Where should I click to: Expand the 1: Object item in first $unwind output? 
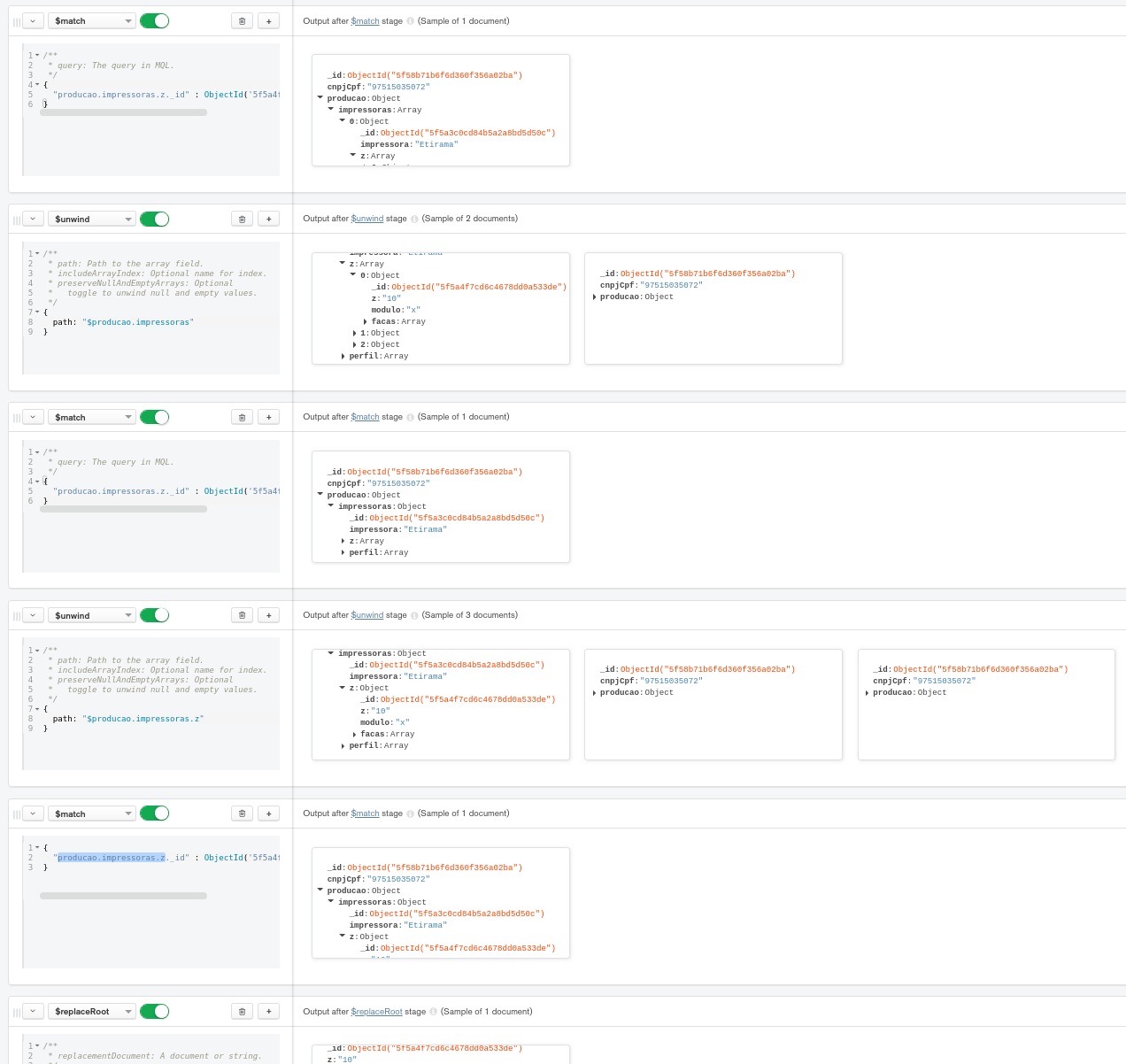pyautogui.click(x=355, y=334)
